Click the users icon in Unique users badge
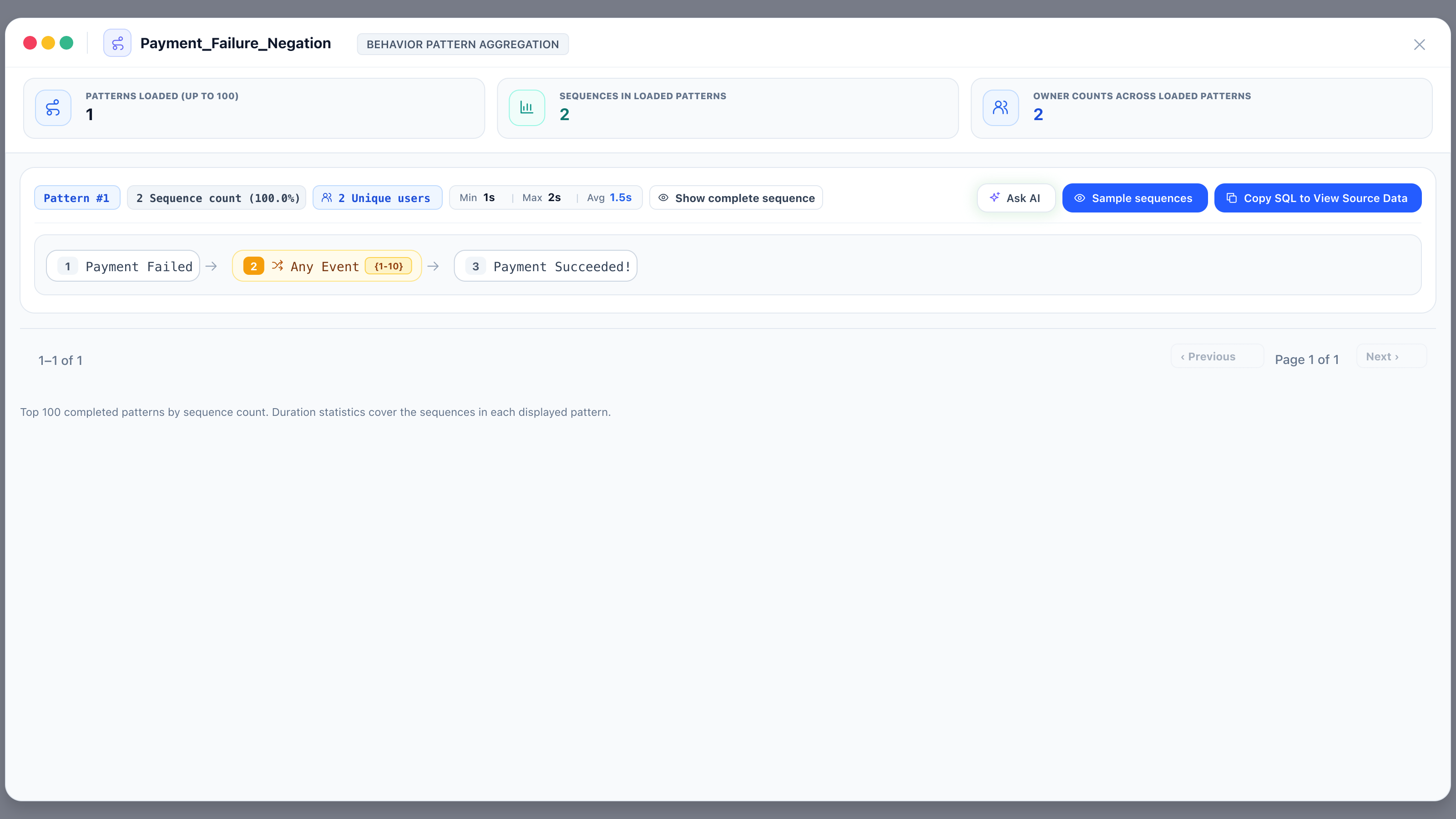 click(327, 198)
